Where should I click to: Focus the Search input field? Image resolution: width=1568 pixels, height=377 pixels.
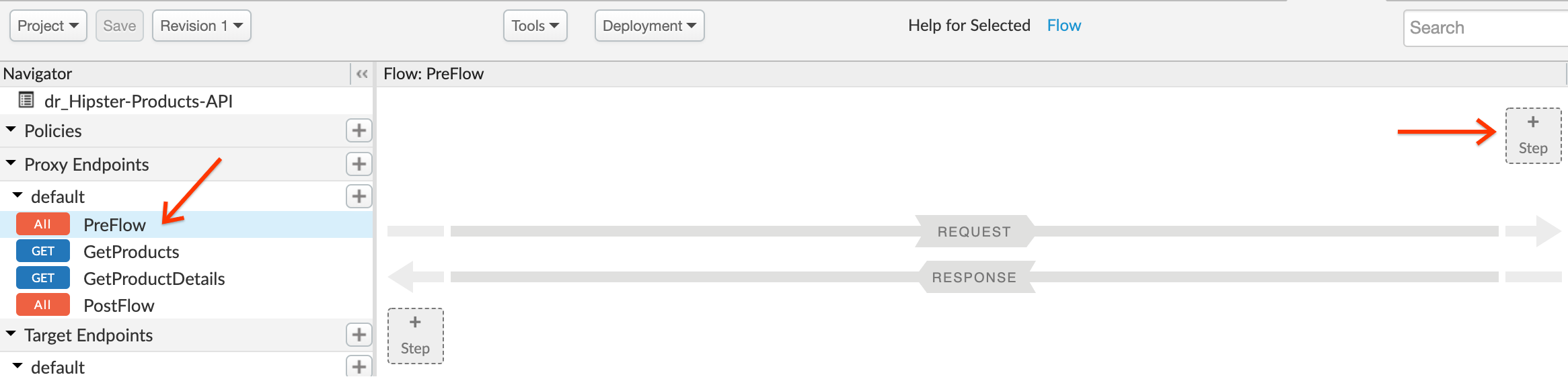click(x=1486, y=28)
